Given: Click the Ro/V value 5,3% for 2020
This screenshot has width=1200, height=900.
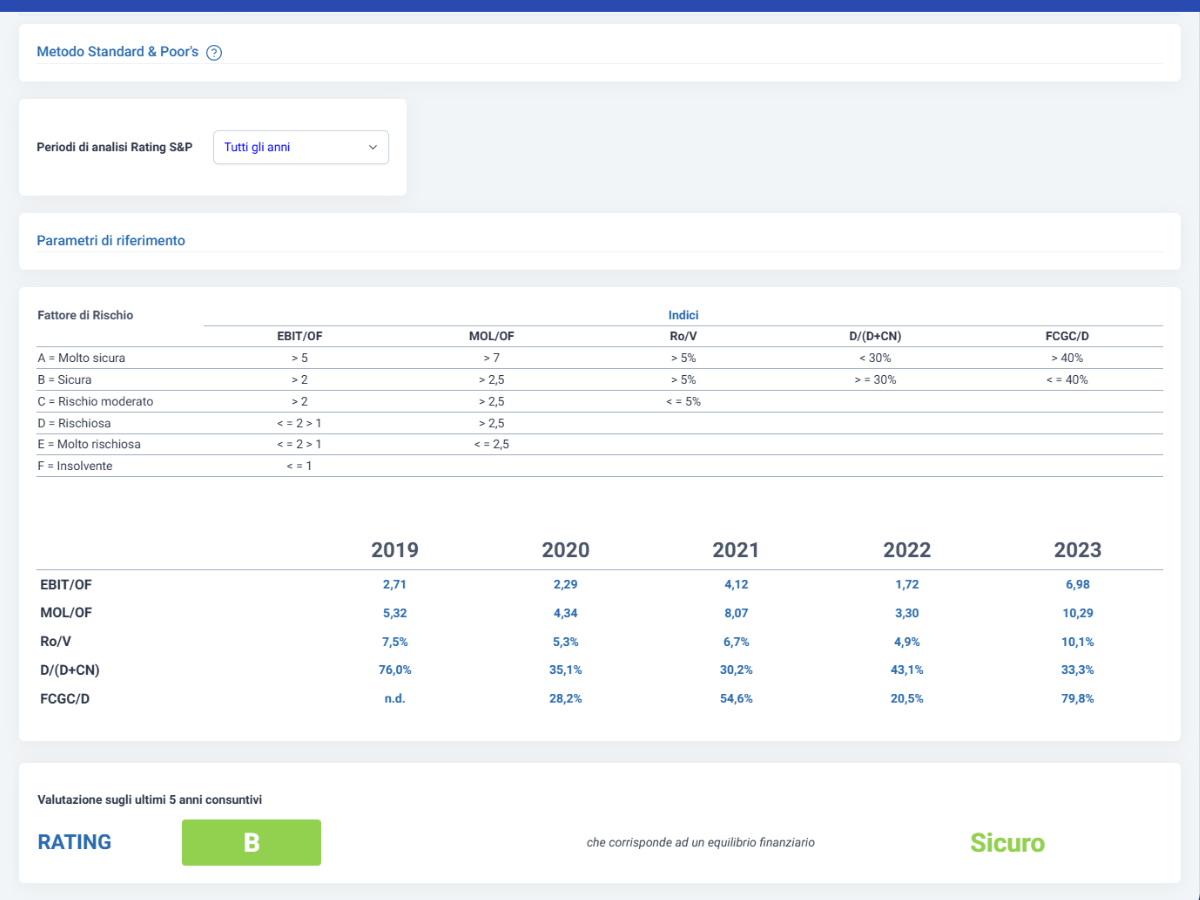Looking at the screenshot, I should (566, 642).
